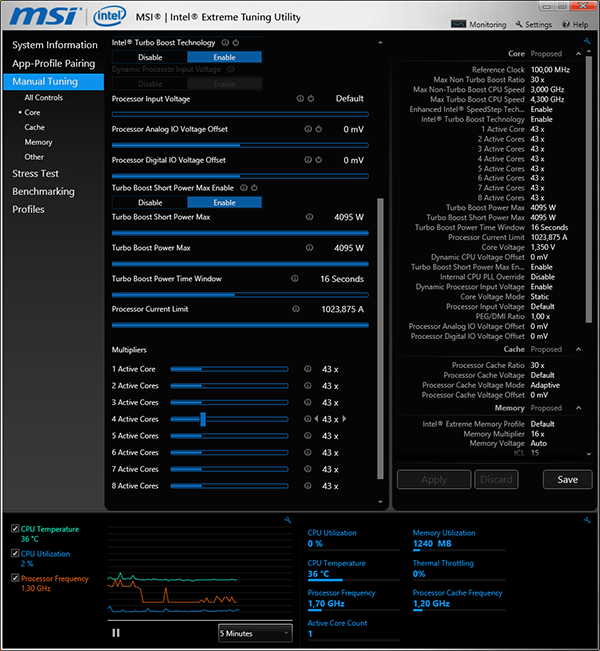Collapse the Memory proposed section
600x651 pixels.
point(578,408)
